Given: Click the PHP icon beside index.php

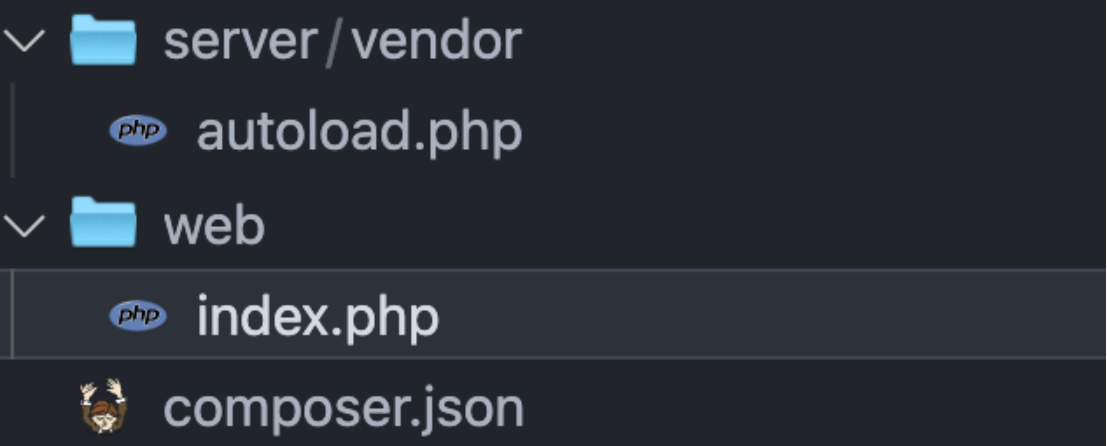Looking at the screenshot, I should click(x=138, y=316).
